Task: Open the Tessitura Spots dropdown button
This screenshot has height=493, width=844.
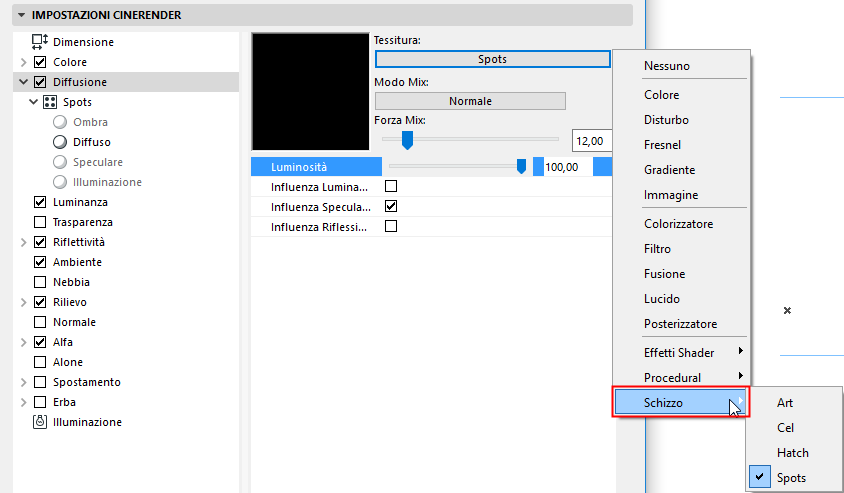Action: [x=493, y=59]
